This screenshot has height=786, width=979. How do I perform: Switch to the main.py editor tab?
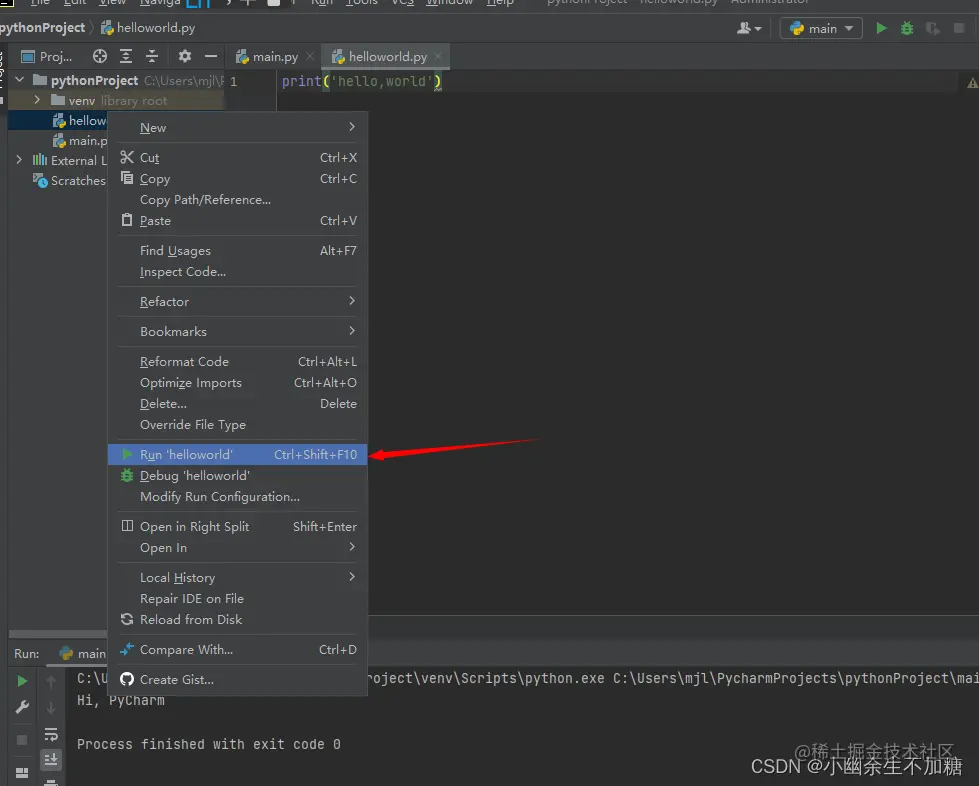click(x=267, y=57)
